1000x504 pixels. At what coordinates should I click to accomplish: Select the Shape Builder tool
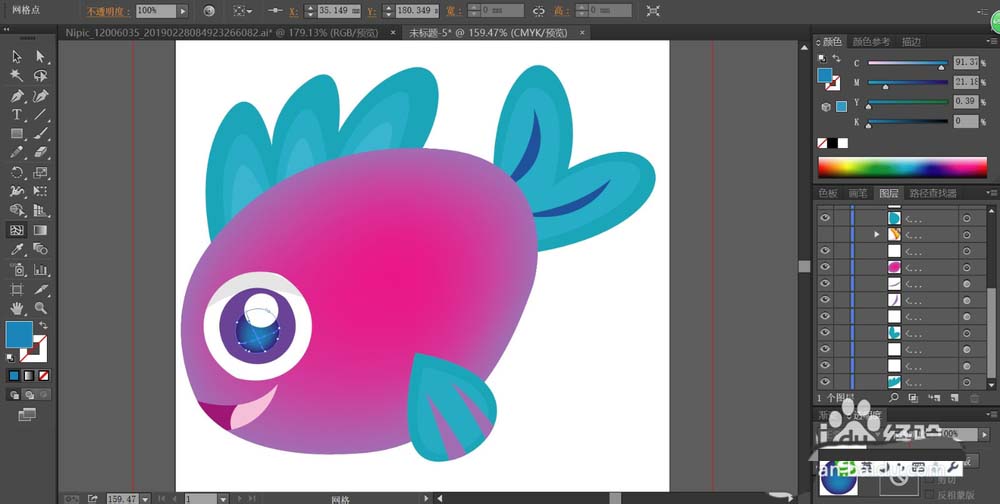[x=17, y=211]
